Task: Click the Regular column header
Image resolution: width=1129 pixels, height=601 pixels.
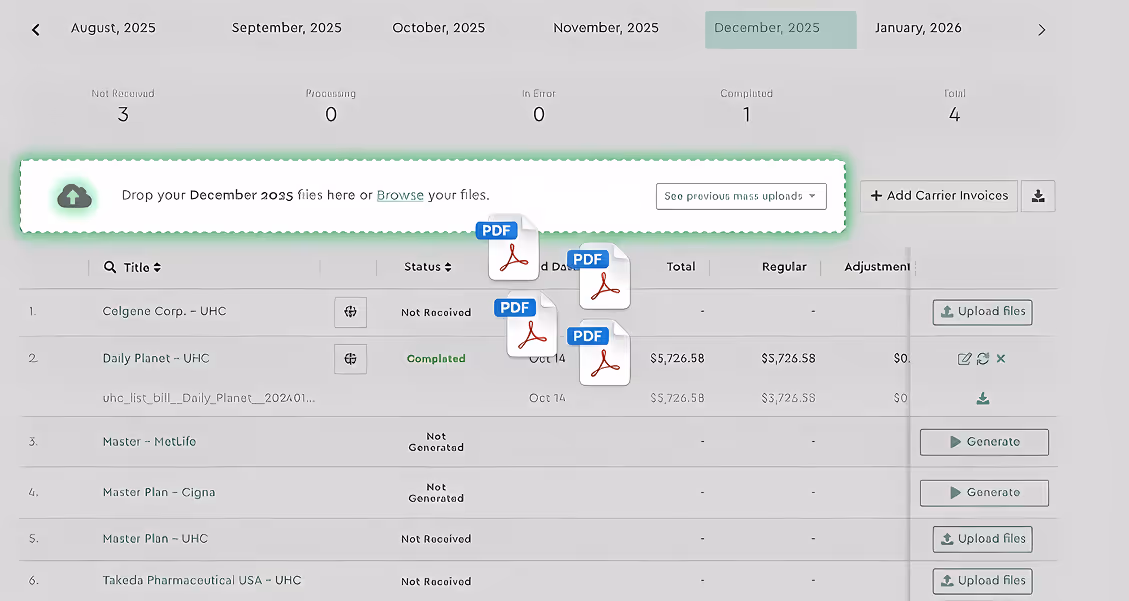Action: point(784,266)
